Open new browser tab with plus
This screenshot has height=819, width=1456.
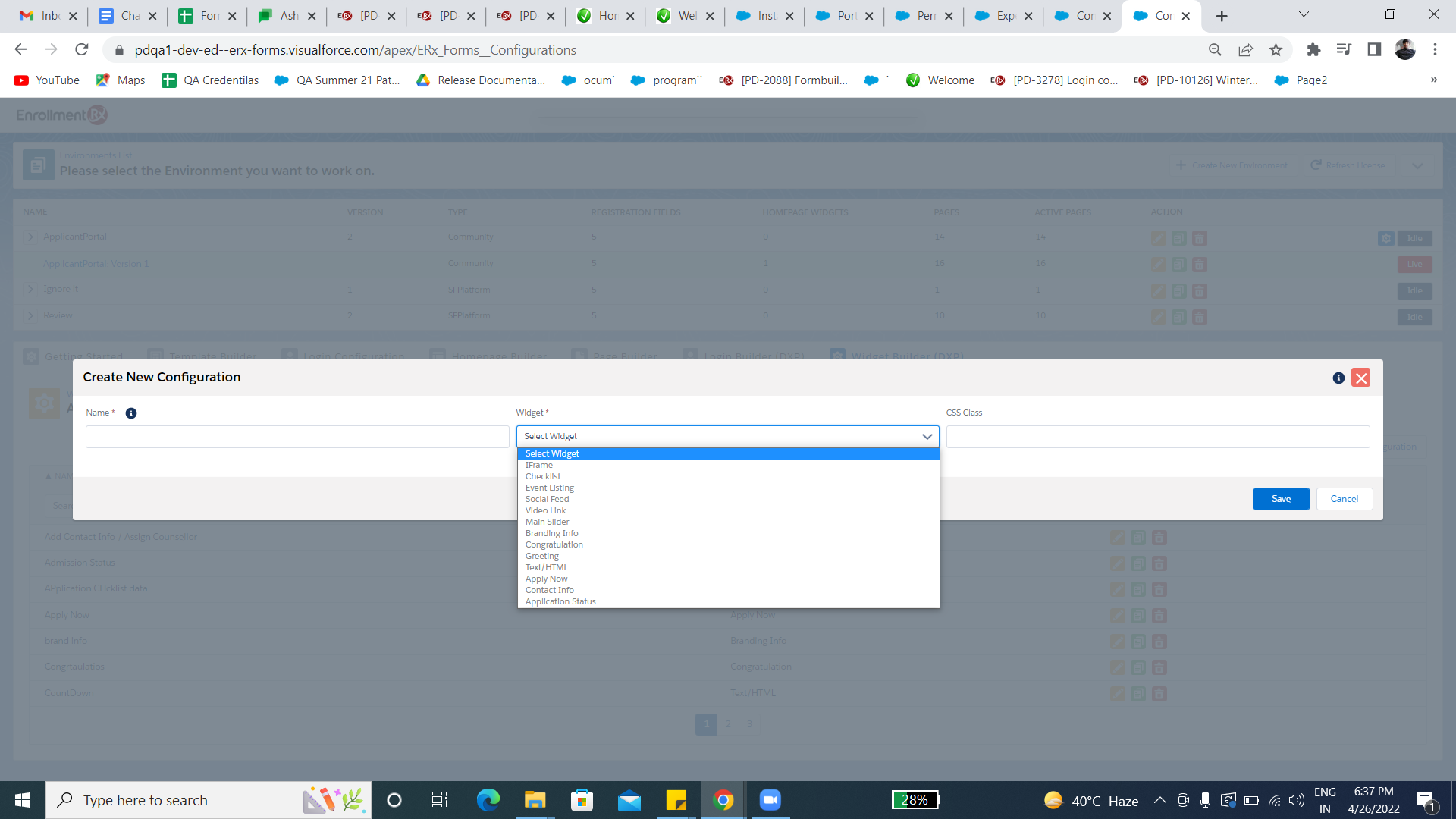pos(1222,16)
